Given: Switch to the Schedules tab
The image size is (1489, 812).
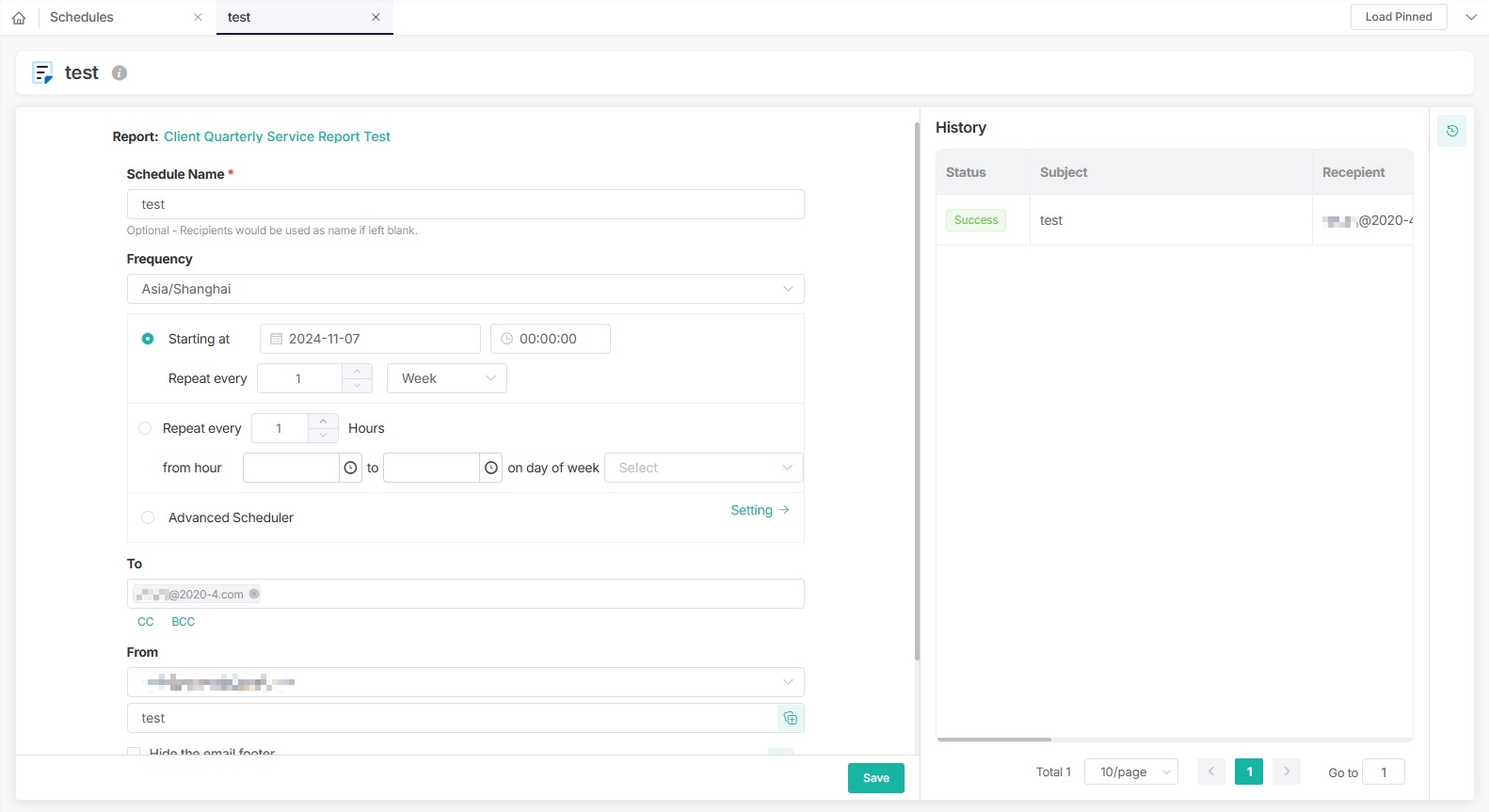Looking at the screenshot, I should pos(82,17).
